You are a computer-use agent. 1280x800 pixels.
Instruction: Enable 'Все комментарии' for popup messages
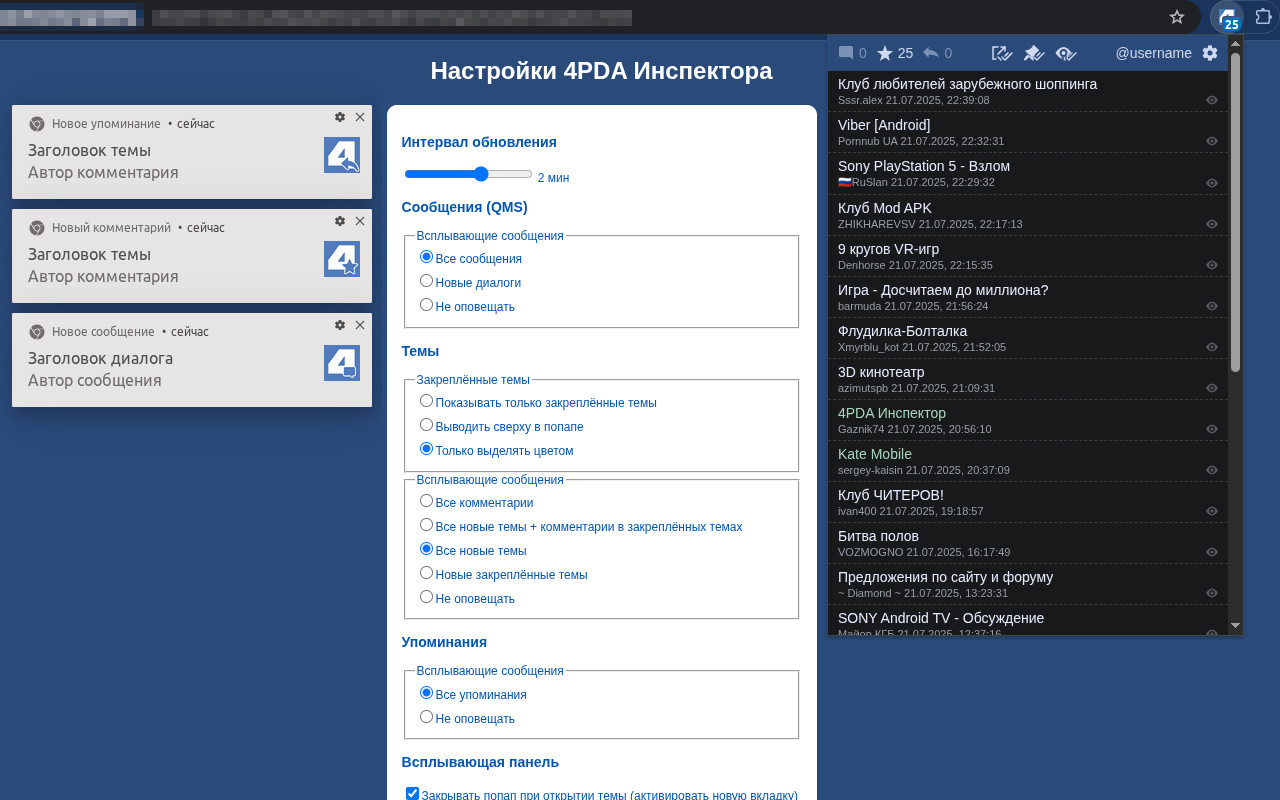[427, 502]
